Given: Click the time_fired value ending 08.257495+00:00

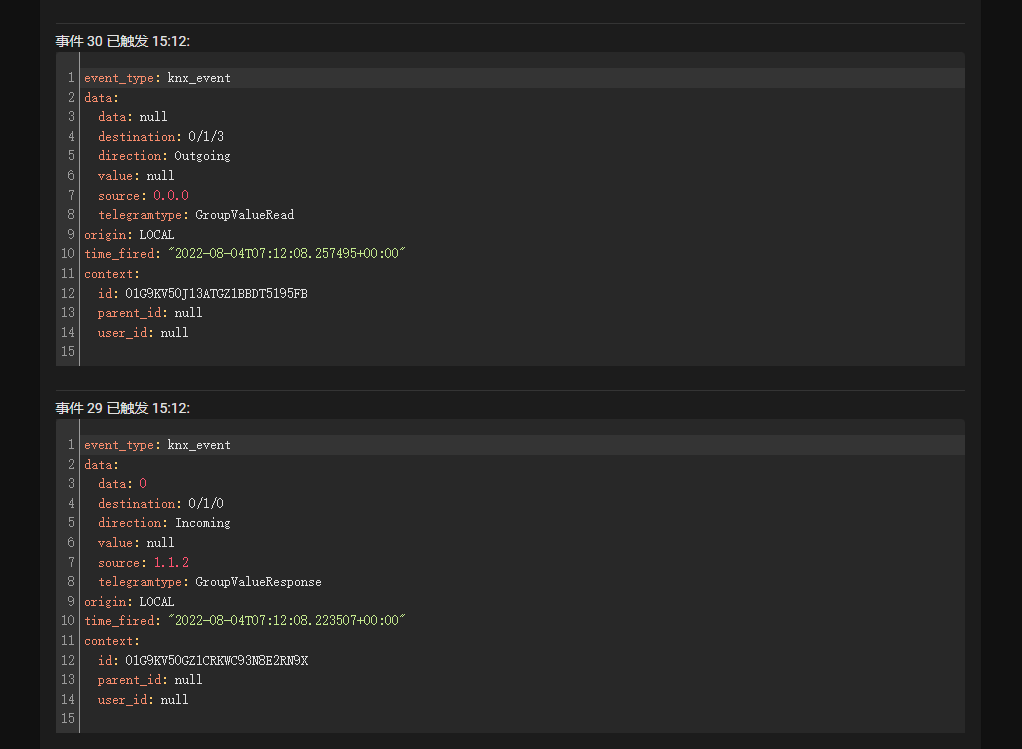Looking at the screenshot, I should pos(286,254).
